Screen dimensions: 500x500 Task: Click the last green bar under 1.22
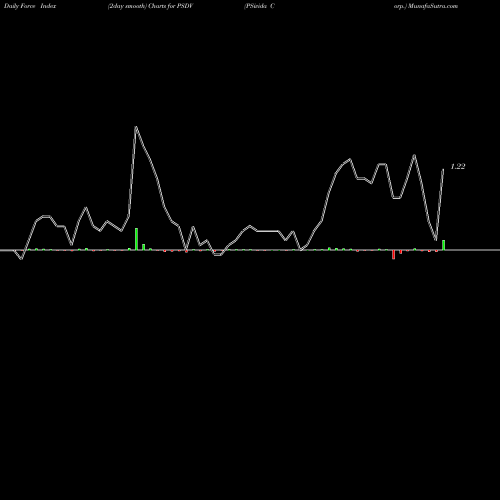(443, 245)
